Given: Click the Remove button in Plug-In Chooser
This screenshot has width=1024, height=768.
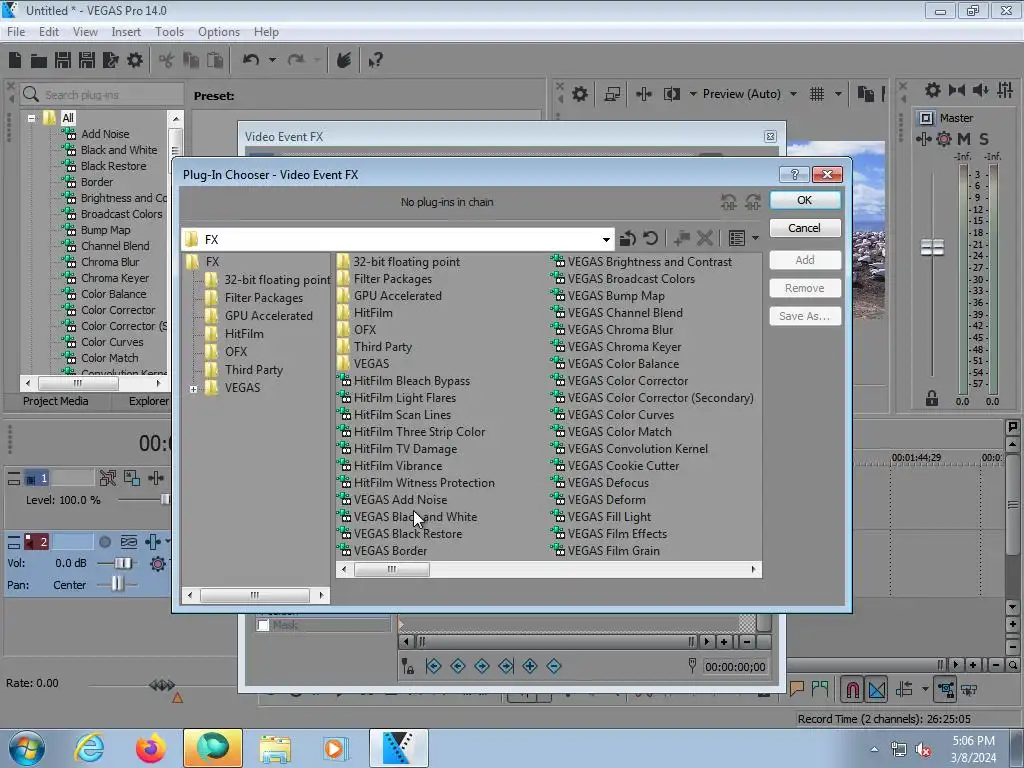Looking at the screenshot, I should 805,288.
